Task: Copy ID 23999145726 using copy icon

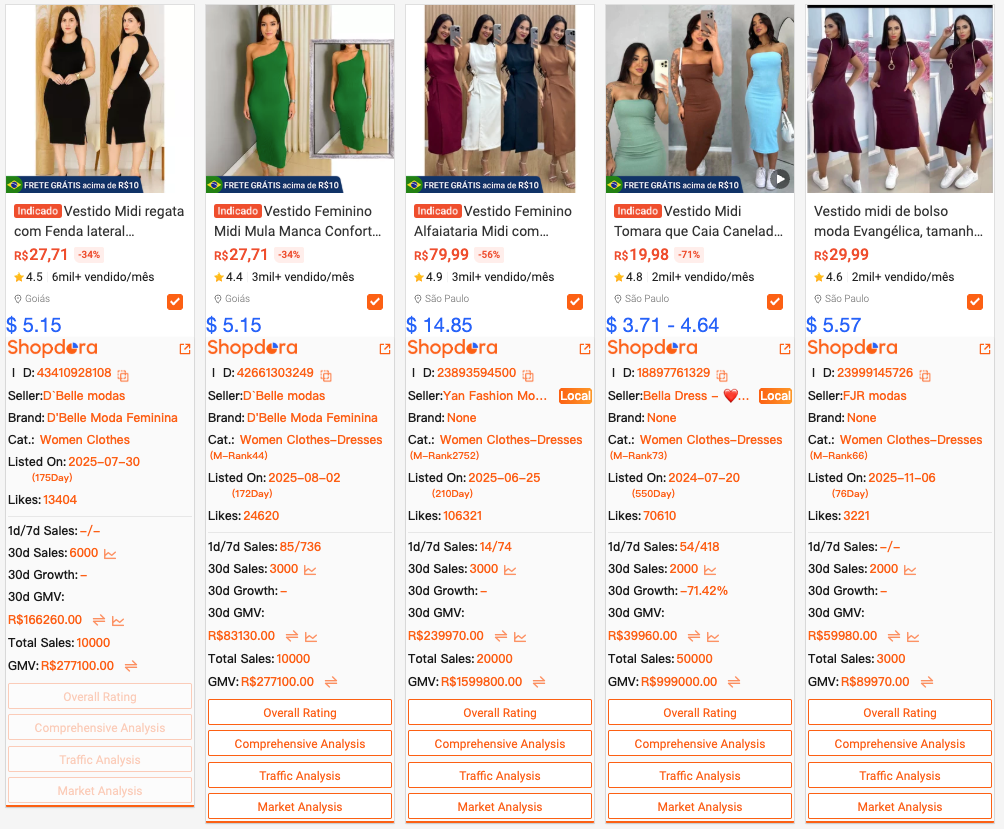Action: [925, 375]
